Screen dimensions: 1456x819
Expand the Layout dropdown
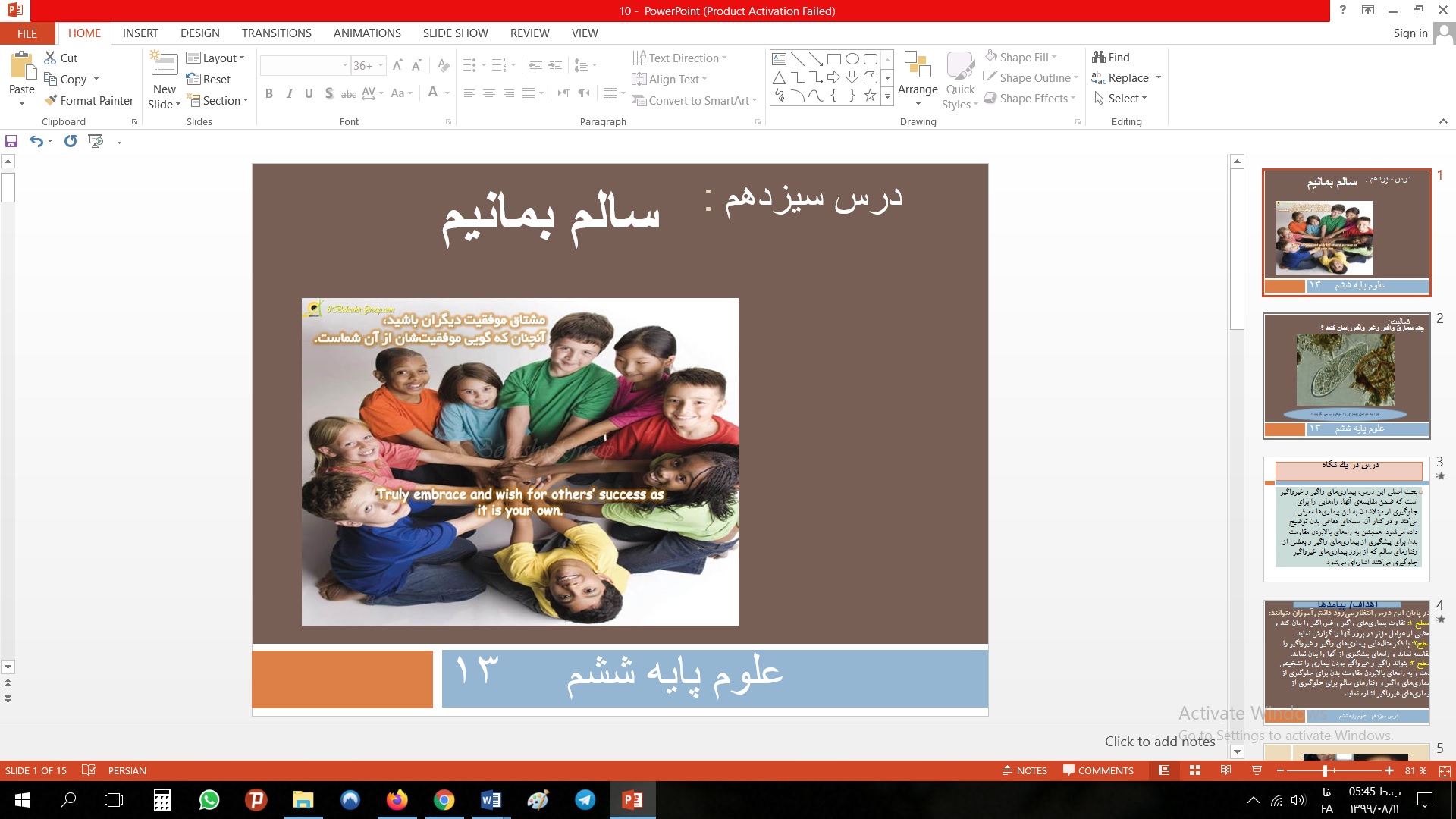215,58
